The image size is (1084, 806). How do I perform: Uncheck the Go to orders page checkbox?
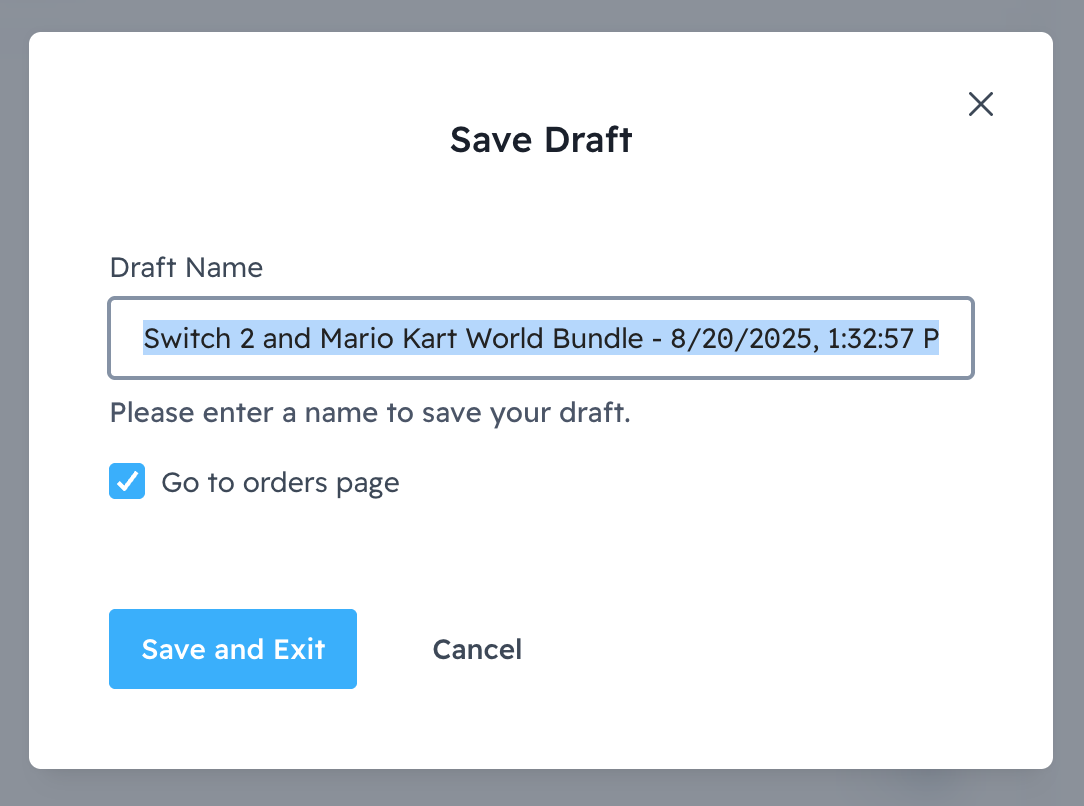[x=127, y=482]
